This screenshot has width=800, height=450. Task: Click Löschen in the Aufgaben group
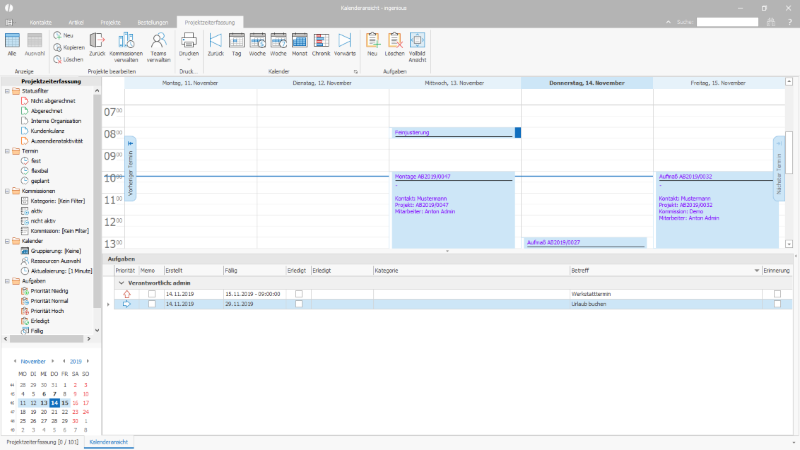tap(394, 44)
